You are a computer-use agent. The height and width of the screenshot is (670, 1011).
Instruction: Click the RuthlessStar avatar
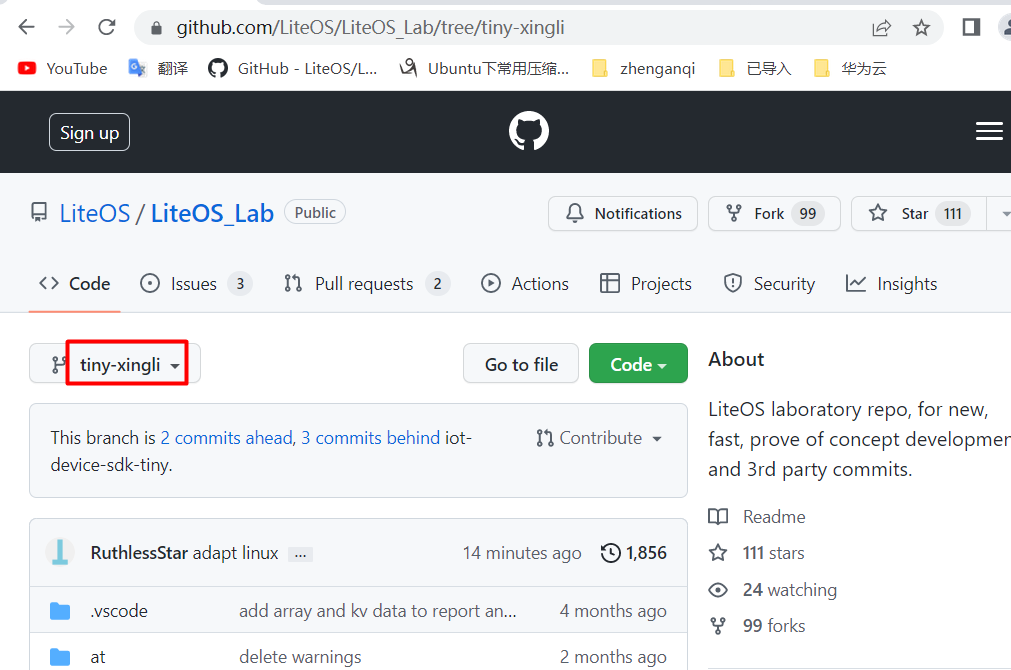click(x=60, y=553)
